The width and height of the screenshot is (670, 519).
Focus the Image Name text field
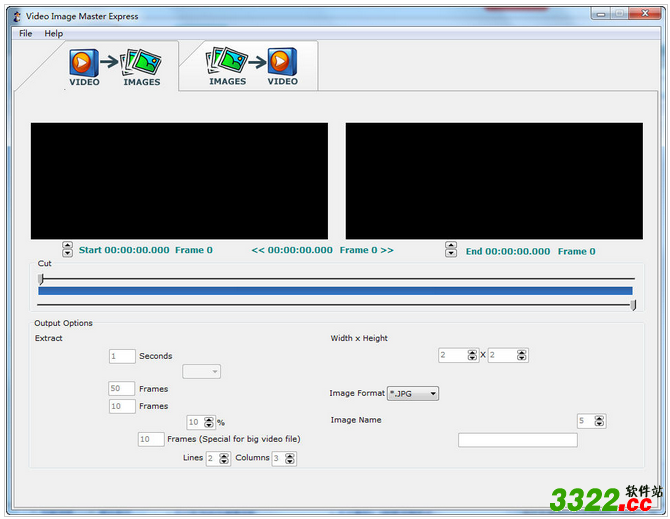click(518, 440)
